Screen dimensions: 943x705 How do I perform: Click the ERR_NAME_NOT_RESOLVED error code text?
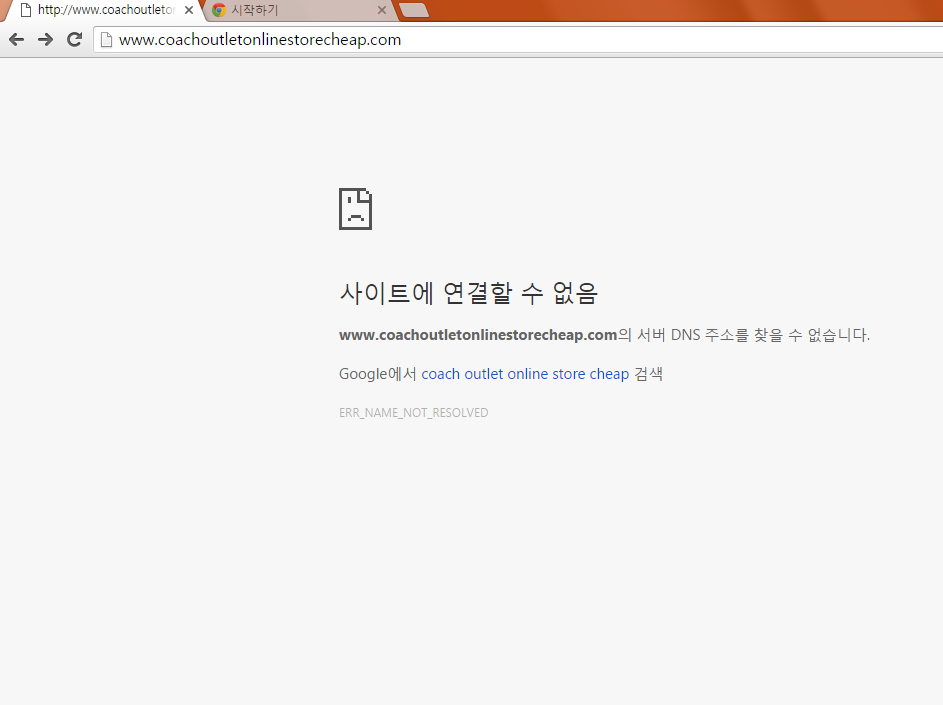[x=414, y=413]
